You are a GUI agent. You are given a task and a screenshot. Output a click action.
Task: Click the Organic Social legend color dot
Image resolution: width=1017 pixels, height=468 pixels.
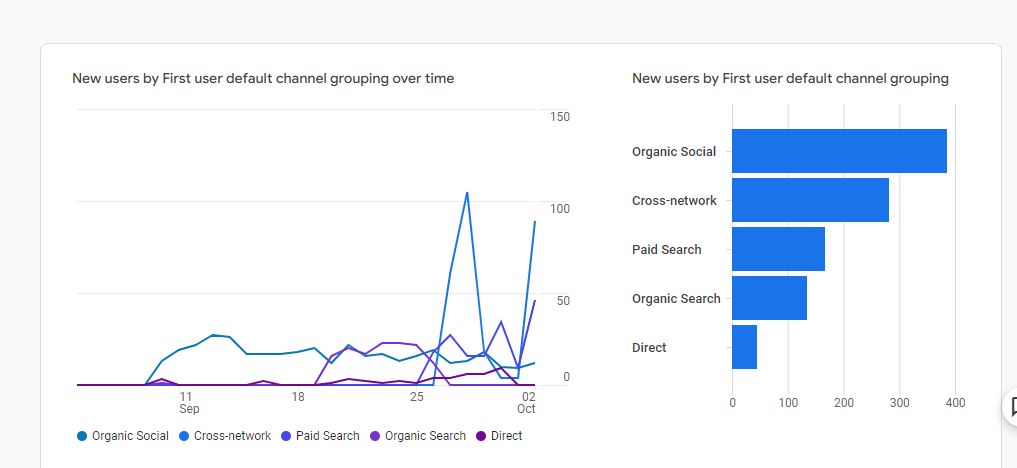[x=82, y=436]
